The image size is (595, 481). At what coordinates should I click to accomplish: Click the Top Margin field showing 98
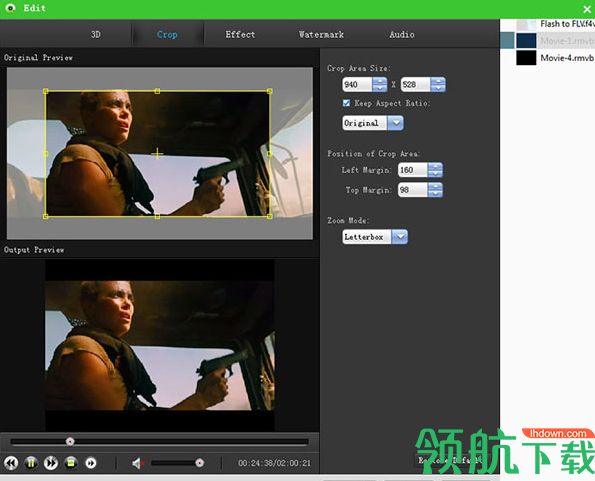pos(413,190)
